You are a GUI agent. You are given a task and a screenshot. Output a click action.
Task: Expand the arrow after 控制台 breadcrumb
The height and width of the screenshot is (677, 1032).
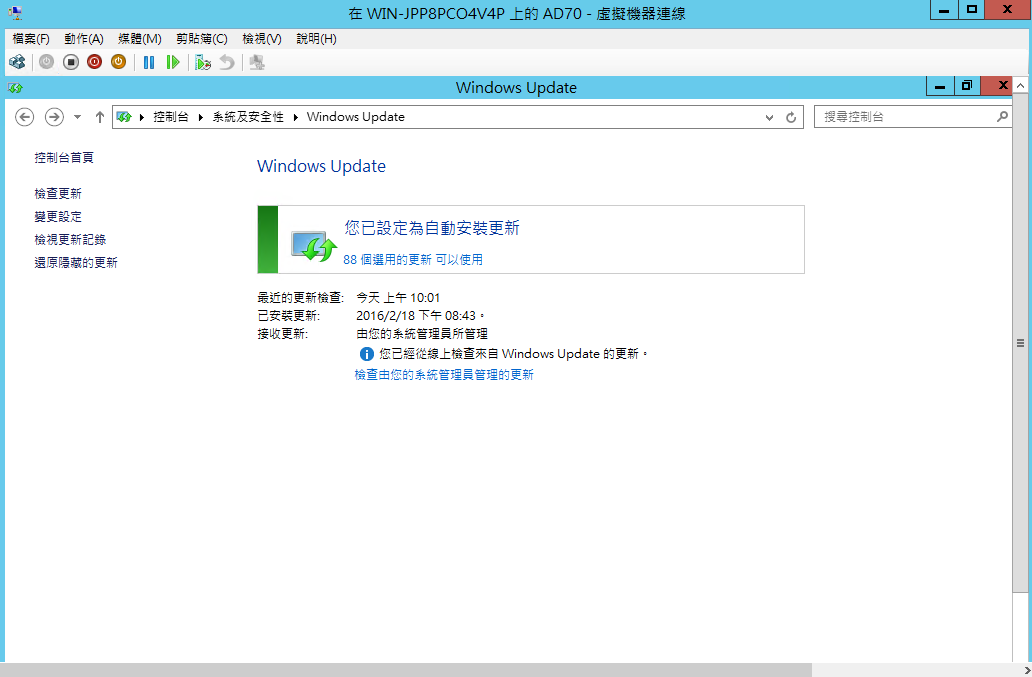(201, 117)
